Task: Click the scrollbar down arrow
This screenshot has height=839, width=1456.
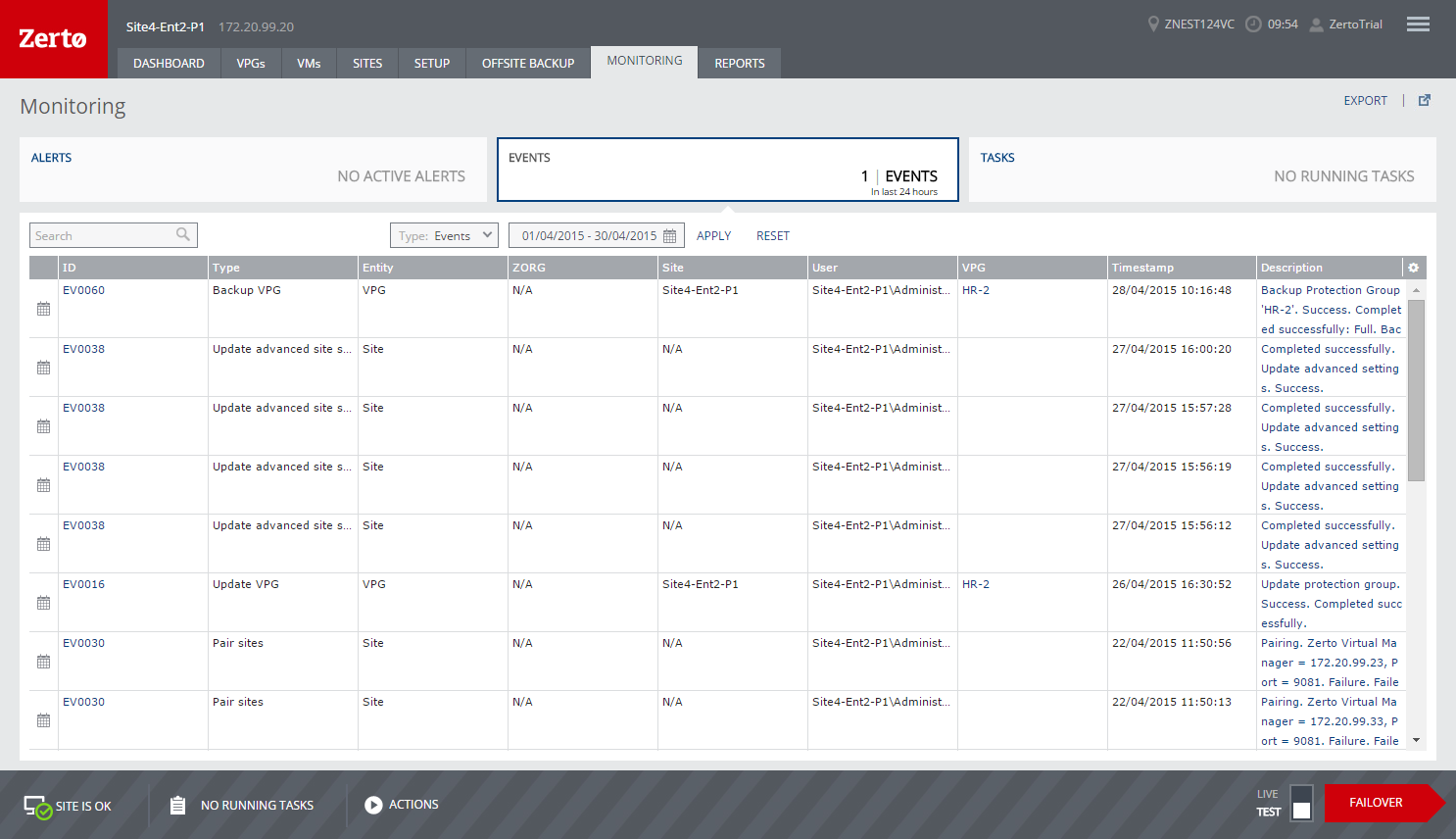Action: click(x=1416, y=741)
